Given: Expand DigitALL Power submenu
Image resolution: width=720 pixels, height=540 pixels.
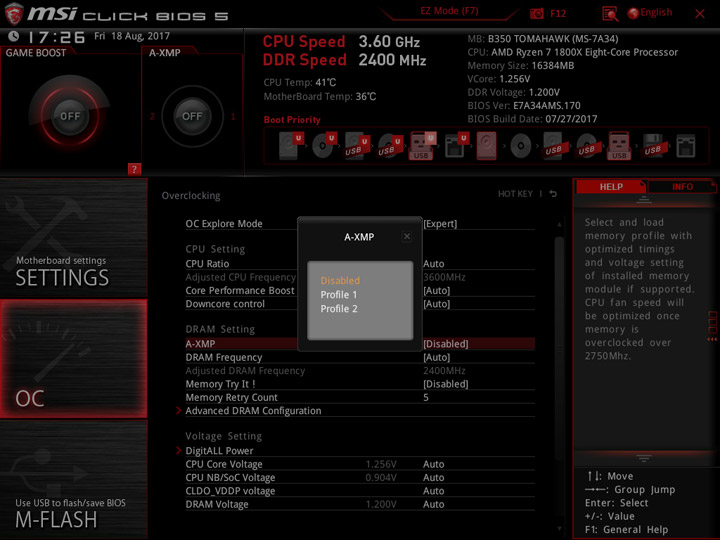Looking at the screenshot, I should 219,451.
